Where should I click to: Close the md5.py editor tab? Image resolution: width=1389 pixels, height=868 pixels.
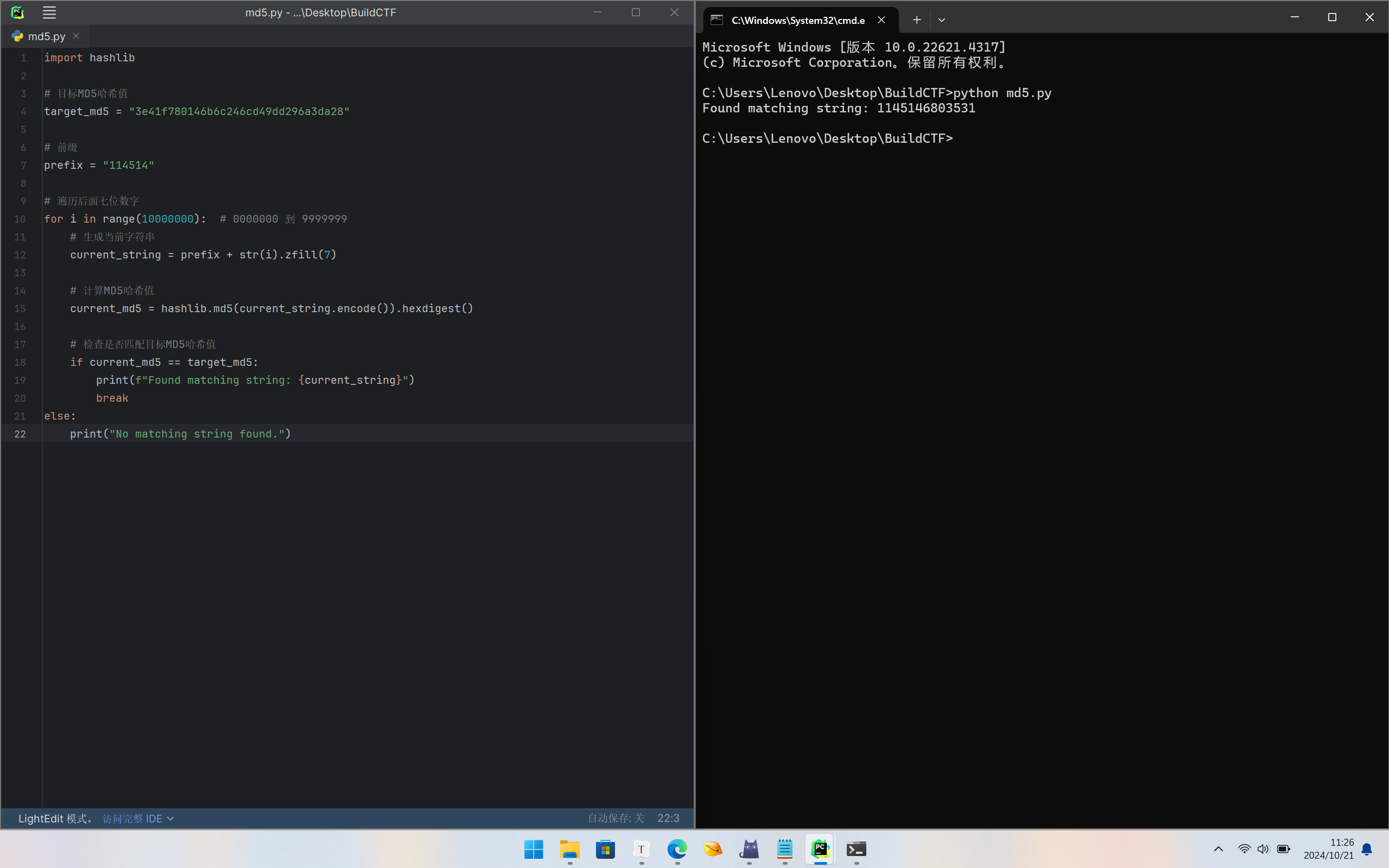tap(76, 36)
